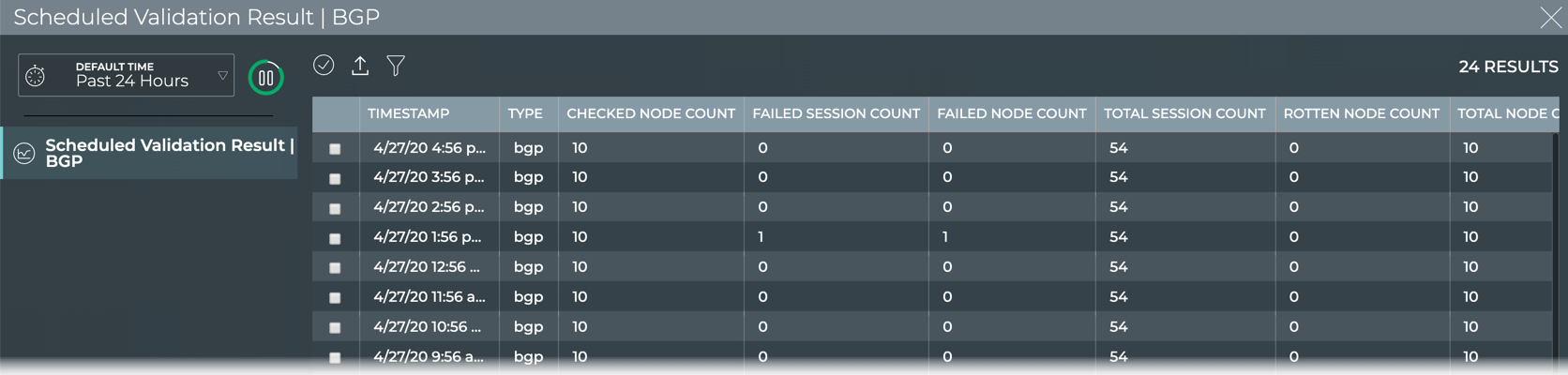Click the chart icon beside Scheduled Validation Result

[x=24, y=153]
